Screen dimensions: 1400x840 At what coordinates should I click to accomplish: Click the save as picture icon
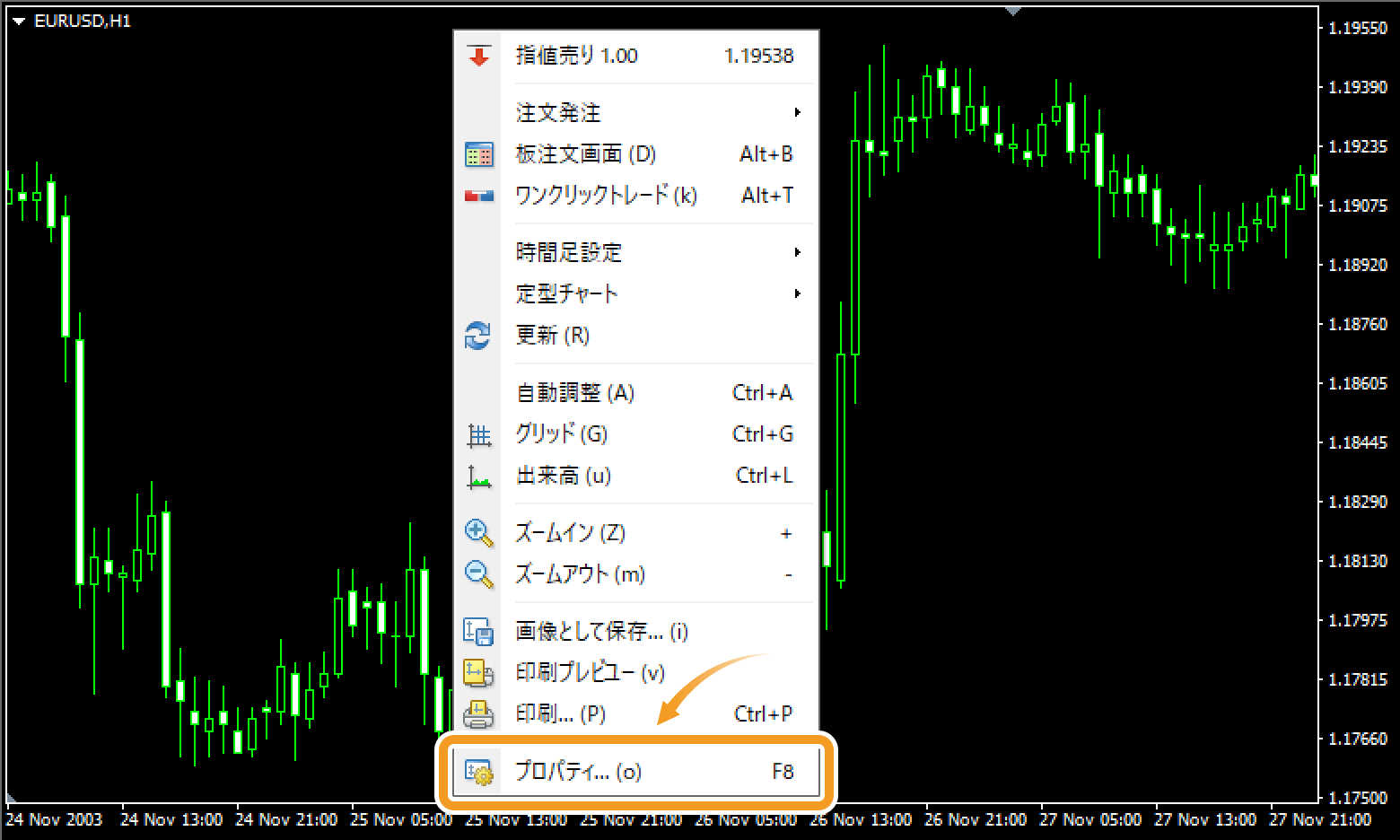[x=478, y=632]
